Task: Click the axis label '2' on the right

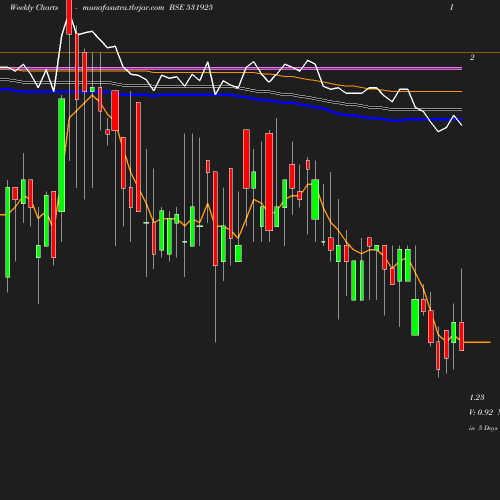Action: [x=472, y=57]
